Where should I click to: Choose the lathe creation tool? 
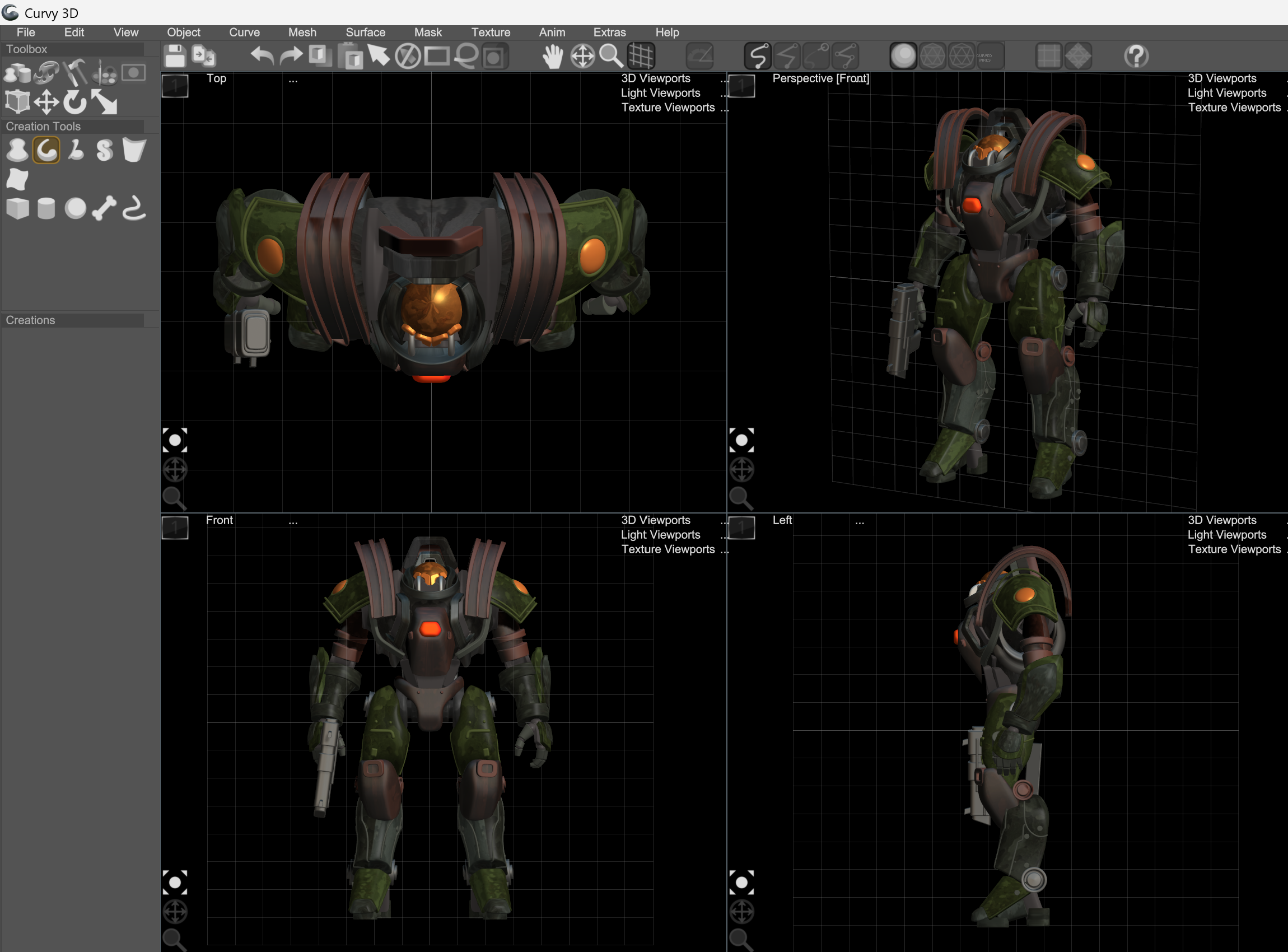(x=76, y=151)
